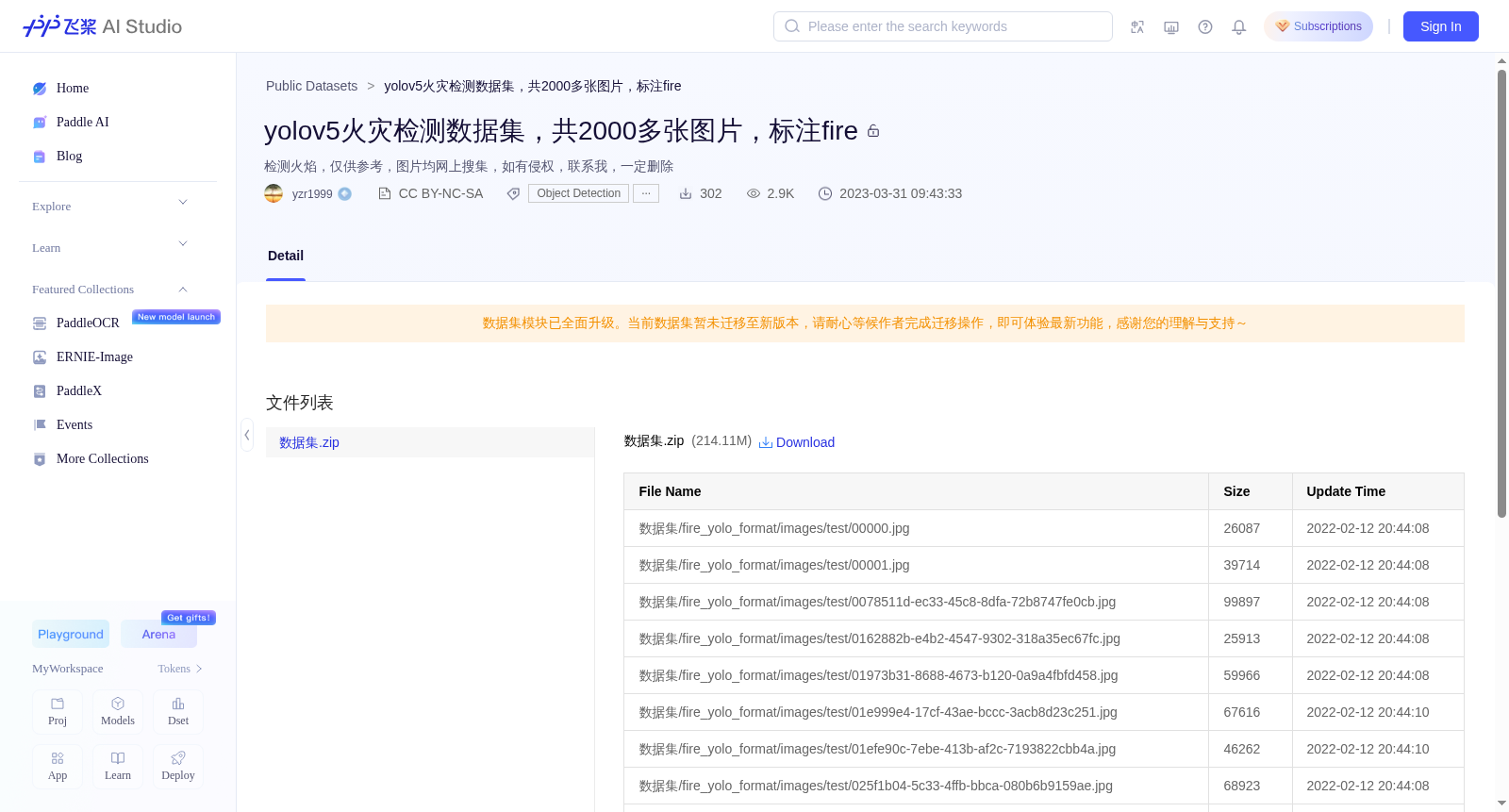Image resolution: width=1509 pixels, height=812 pixels.
Task: Select the Detail tab
Action: [x=286, y=256]
